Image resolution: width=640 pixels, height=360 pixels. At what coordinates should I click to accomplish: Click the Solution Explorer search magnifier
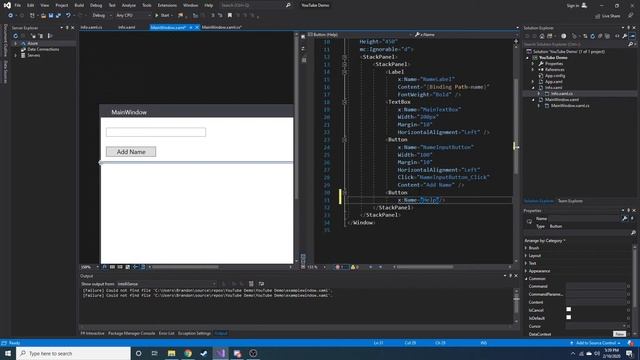(x=631, y=44)
